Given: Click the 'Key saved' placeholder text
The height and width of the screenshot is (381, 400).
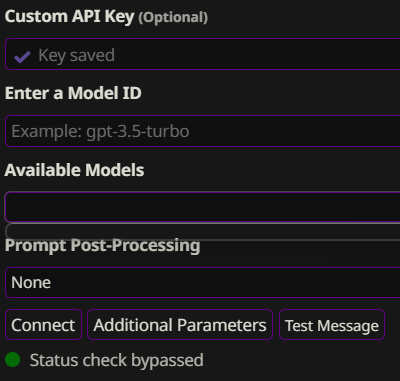Looking at the screenshot, I should click(x=76, y=55).
